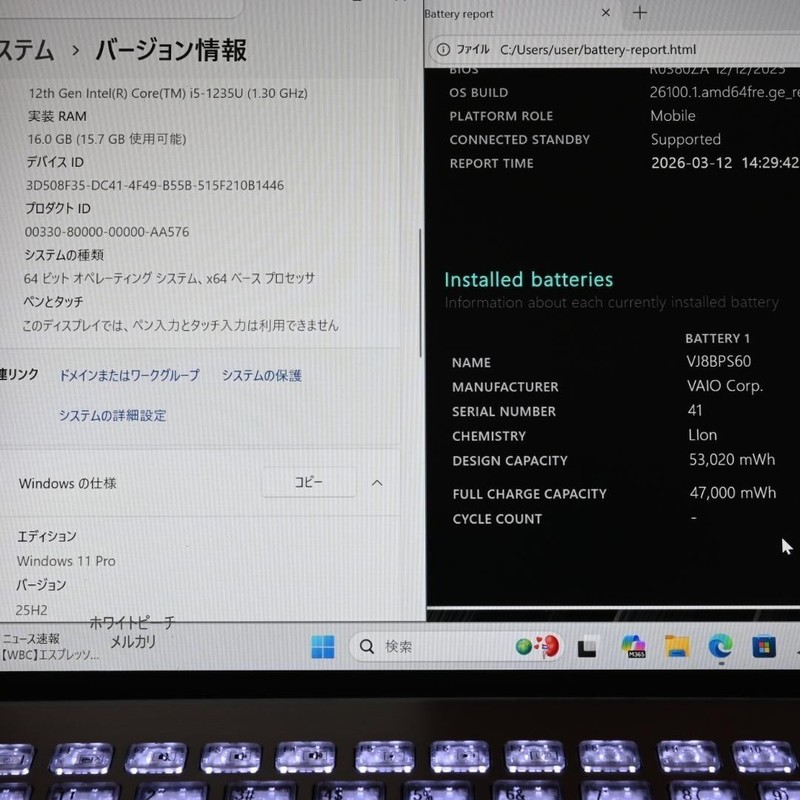Click the 64 ビット オペレーティング システム text
The width and height of the screenshot is (800, 800).
coord(169,279)
